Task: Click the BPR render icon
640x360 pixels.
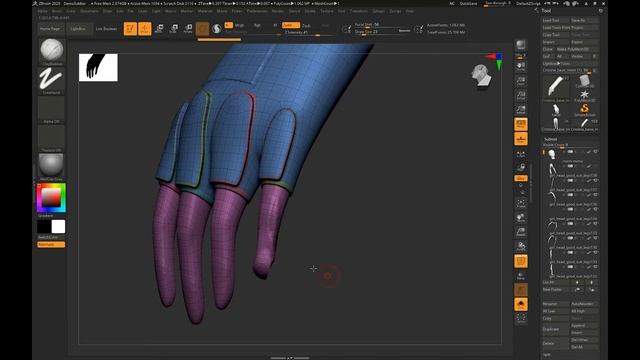Action: (521, 45)
